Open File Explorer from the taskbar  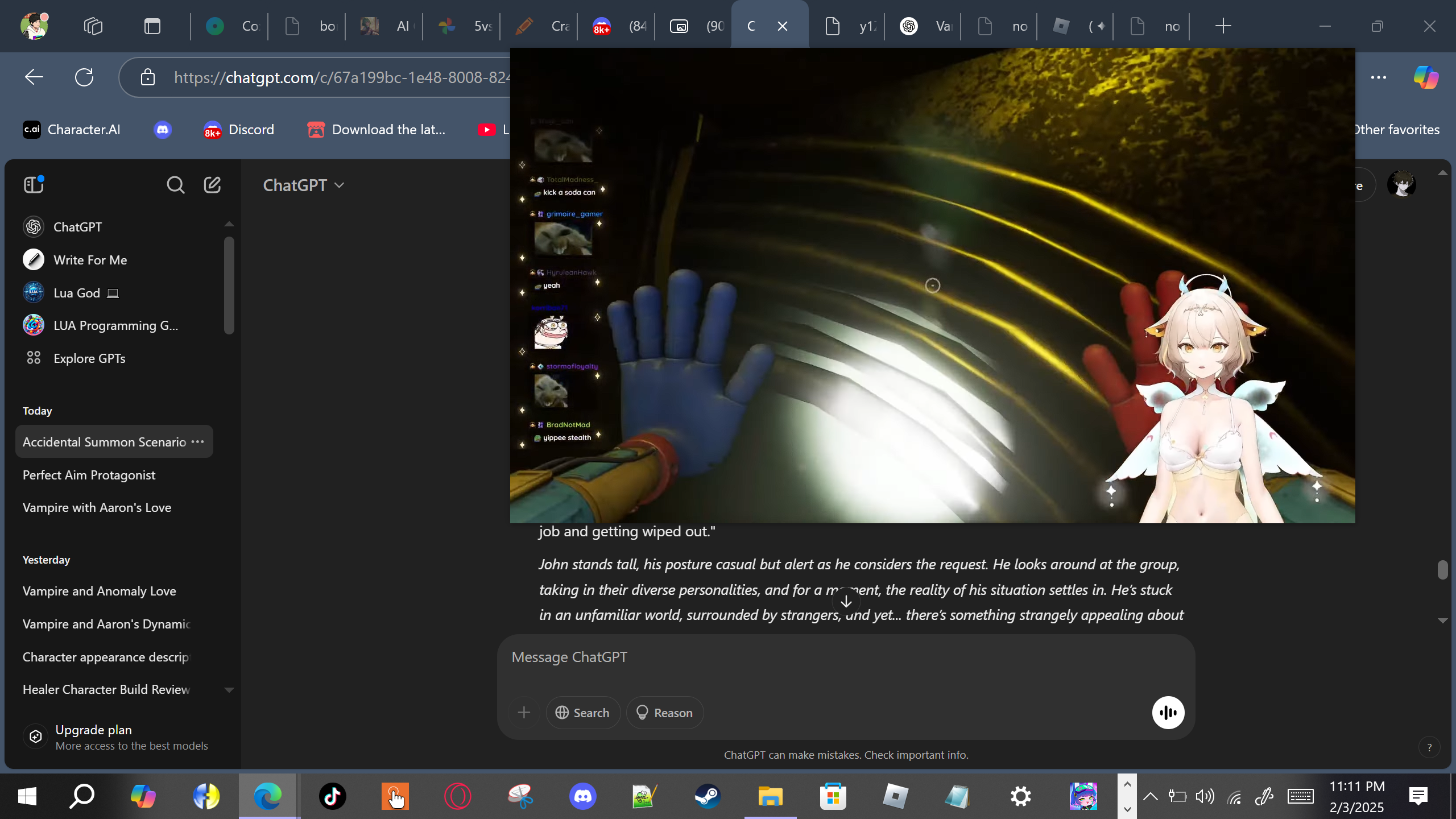(771, 796)
